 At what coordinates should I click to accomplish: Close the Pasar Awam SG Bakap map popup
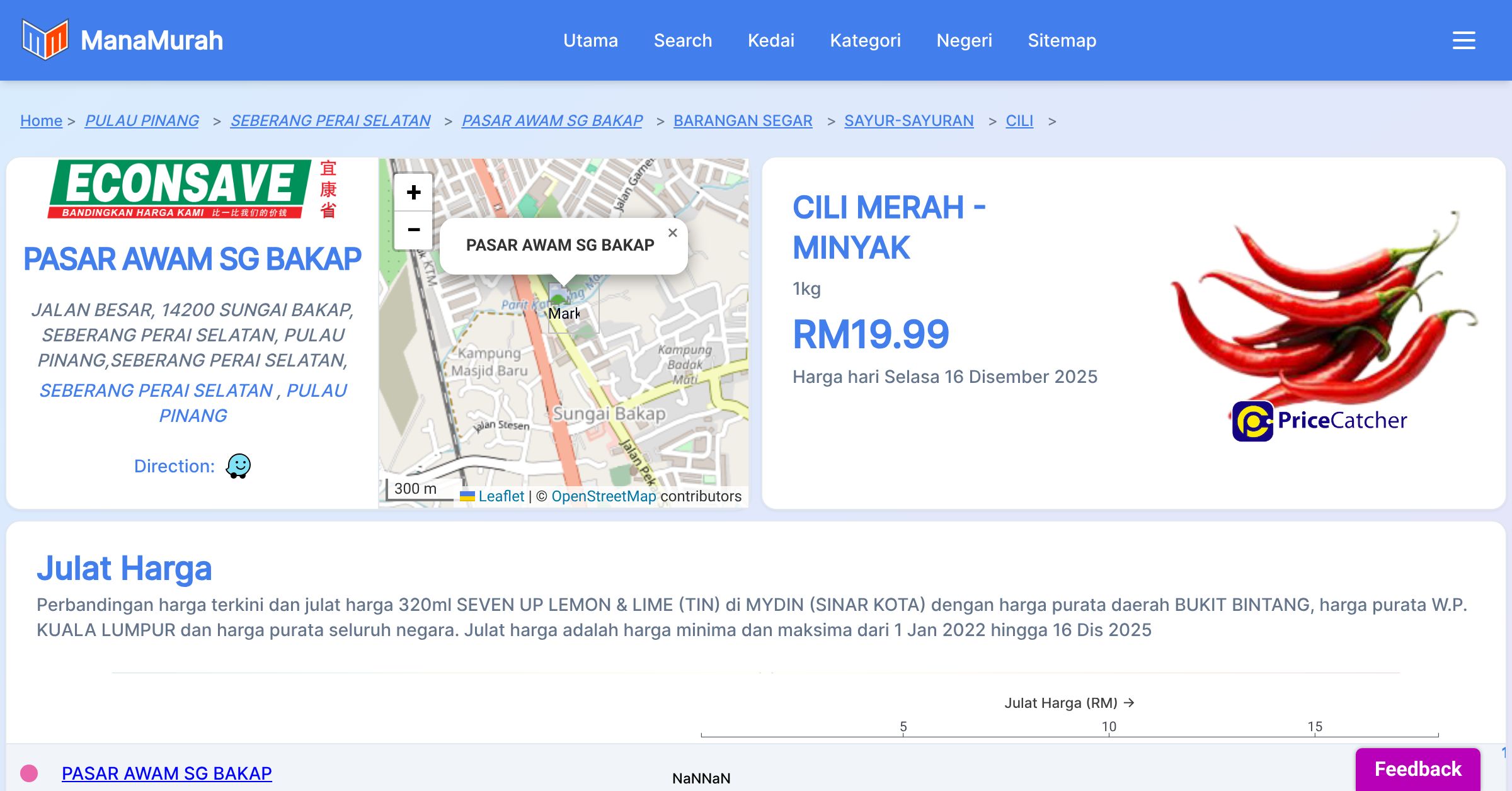coord(672,233)
